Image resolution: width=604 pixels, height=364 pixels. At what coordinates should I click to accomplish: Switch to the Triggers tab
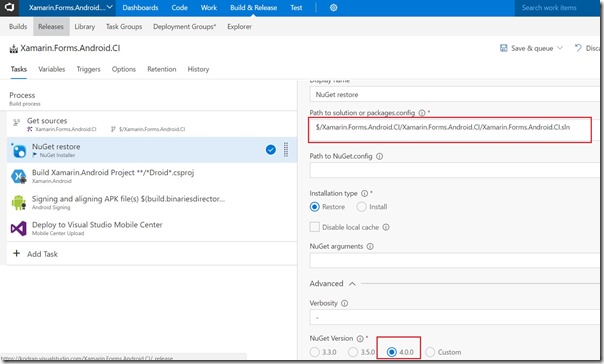89,69
